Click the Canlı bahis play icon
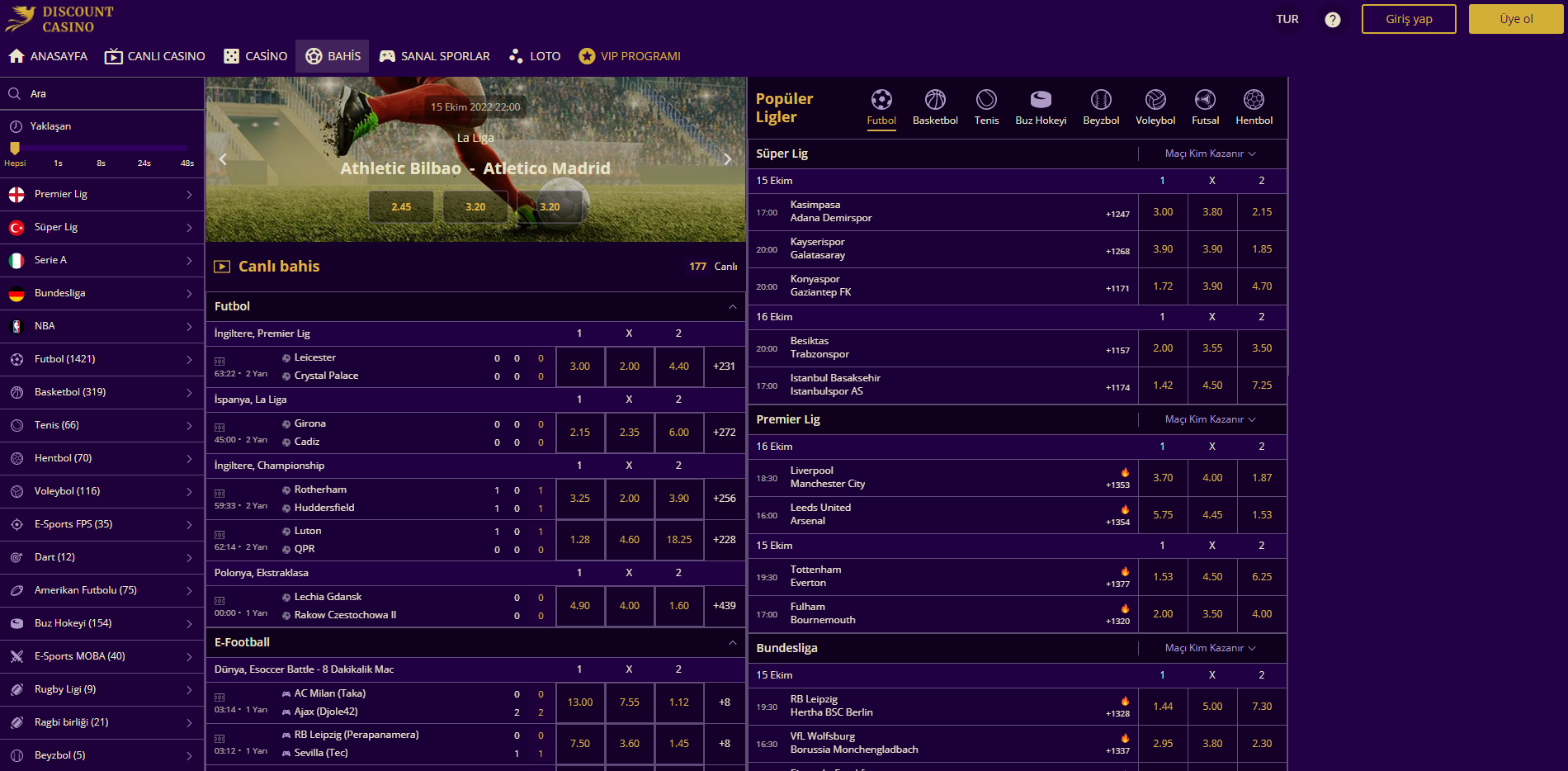Viewport: 1568px width, 771px height. coord(222,267)
